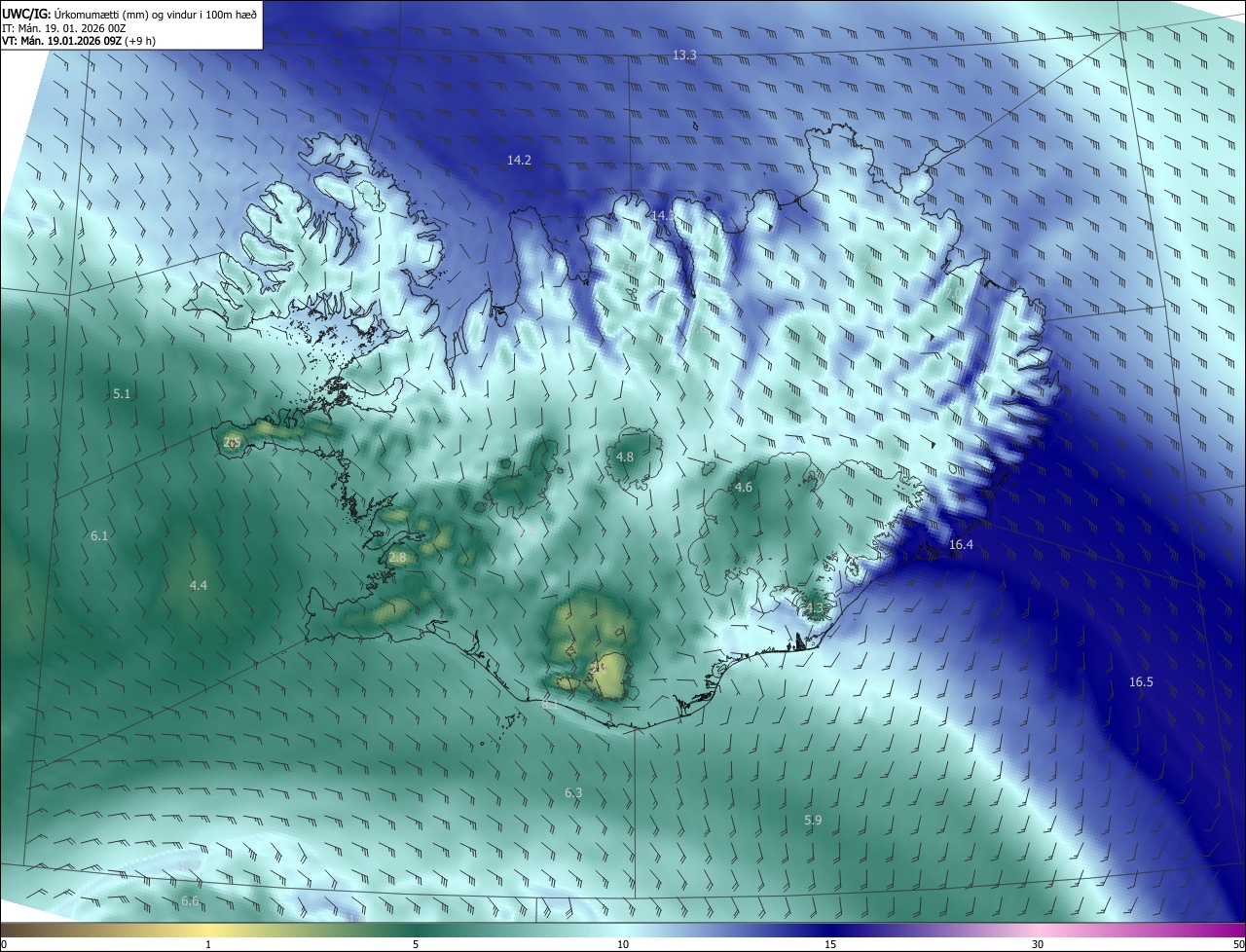Click the 10.7 value above the 6.6 label
Viewport: 1246px width, 952px height.
(x=188, y=865)
